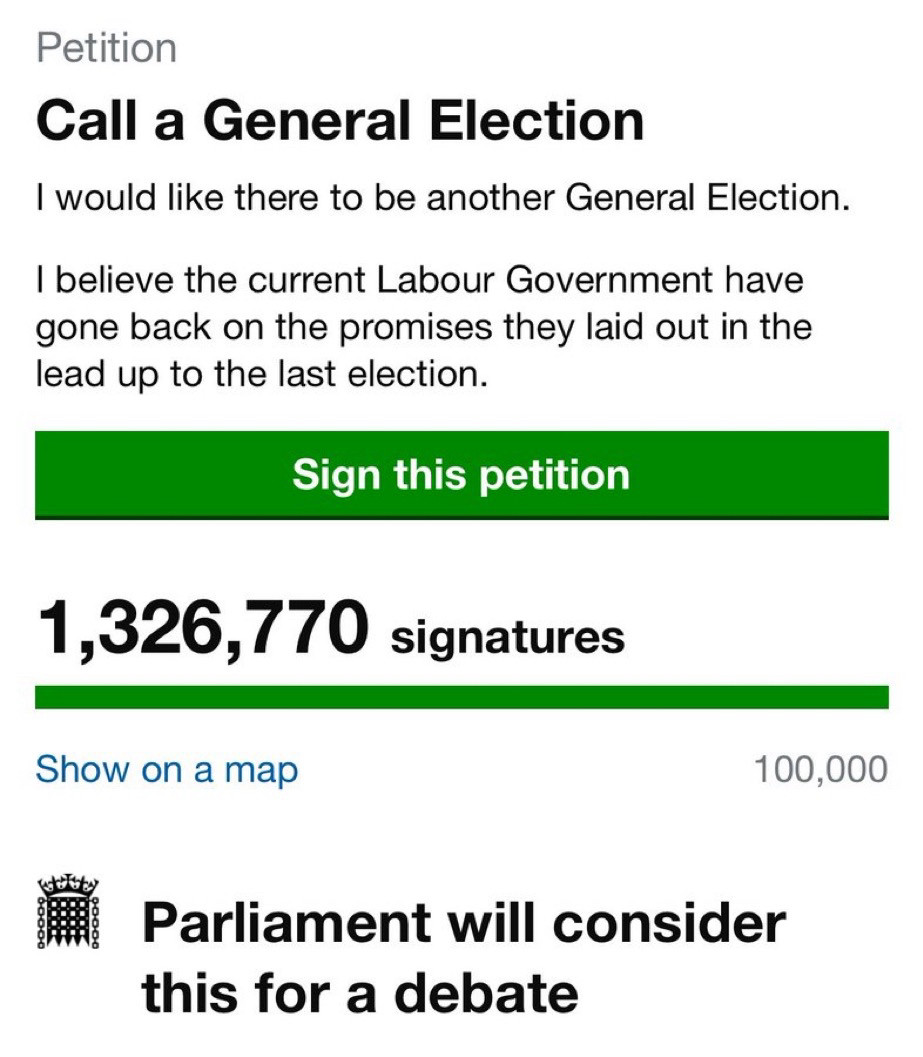Click the line gone back on the promises

tap(423, 330)
